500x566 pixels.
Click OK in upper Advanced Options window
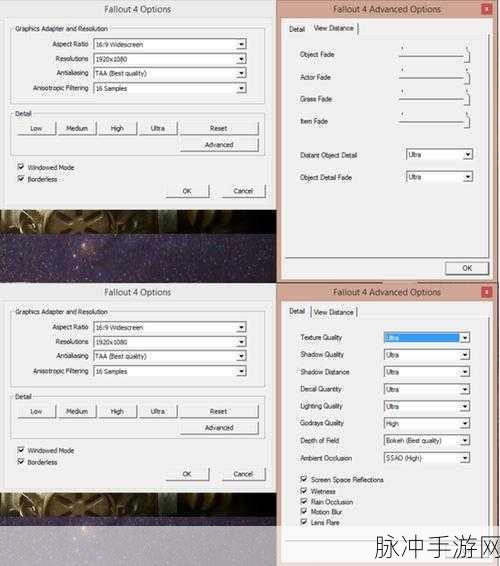[x=467, y=268]
